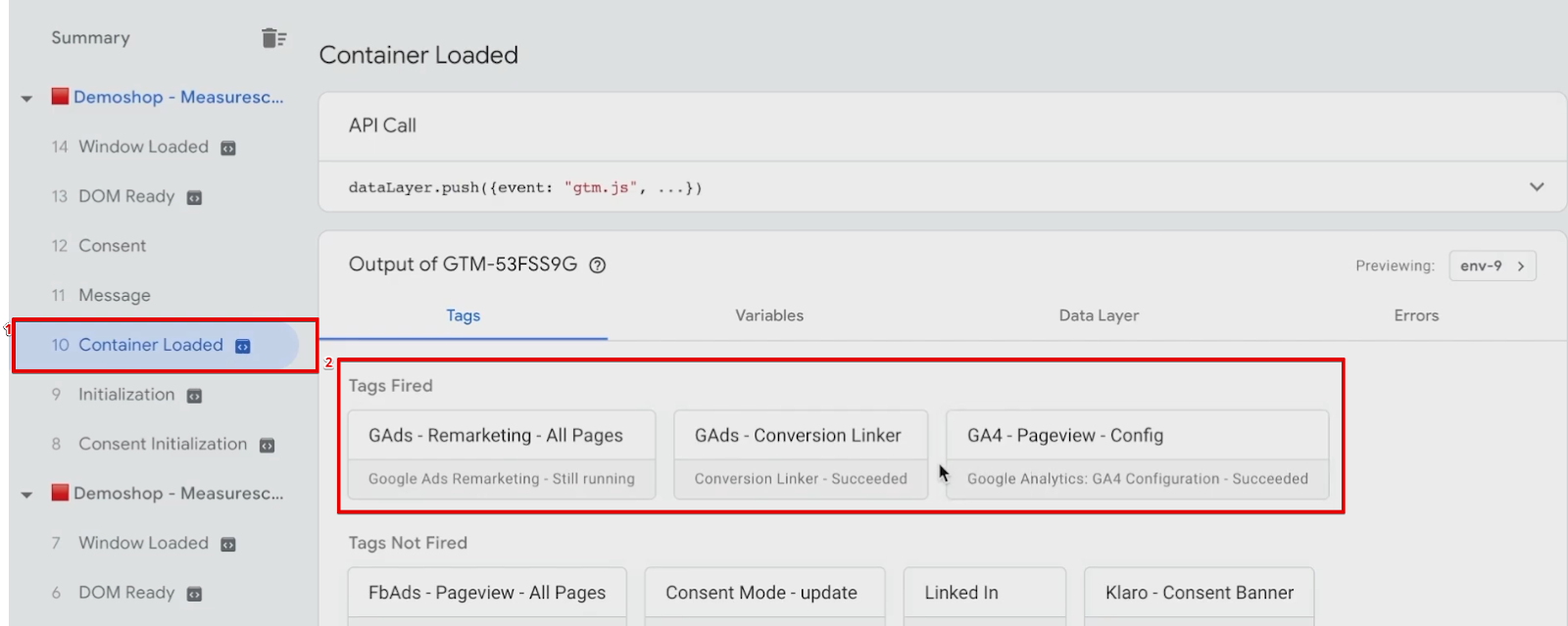Click the Output of GTM-53FSS9G title

tap(463, 265)
